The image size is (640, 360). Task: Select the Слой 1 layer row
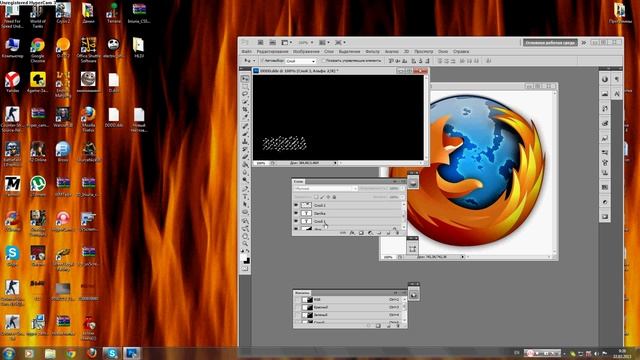(x=348, y=221)
